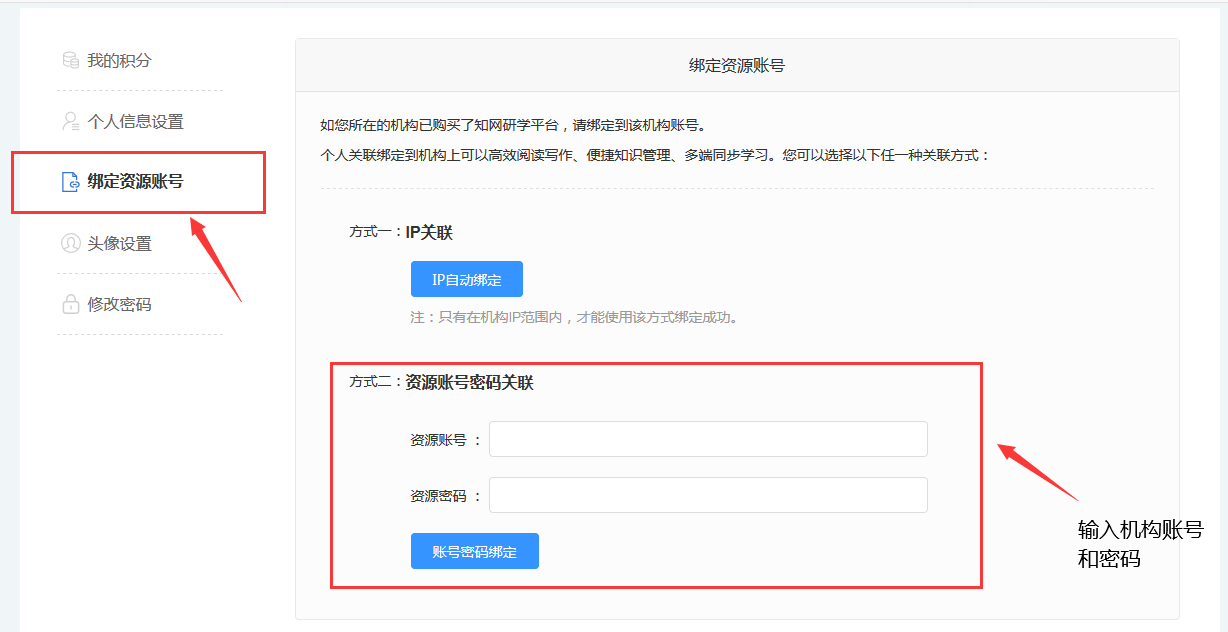Screen dimensions: 1228x632
Task: Navigate to 修改密码 in the sidebar
Action: coord(119,304)
